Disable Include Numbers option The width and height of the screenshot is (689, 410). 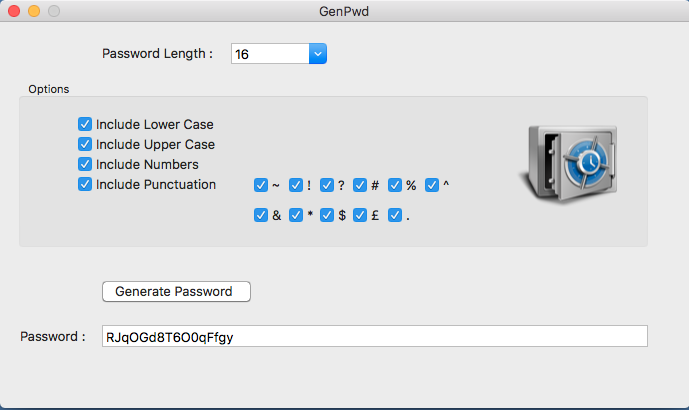tap(85, 164)
